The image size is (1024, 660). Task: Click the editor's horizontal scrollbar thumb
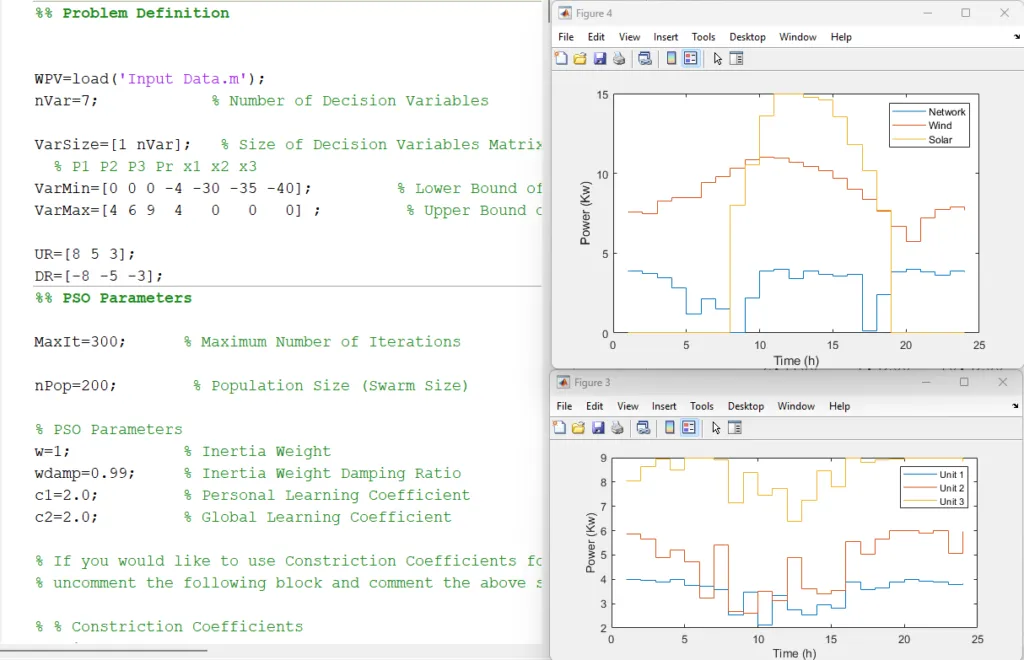click(104, 650)
